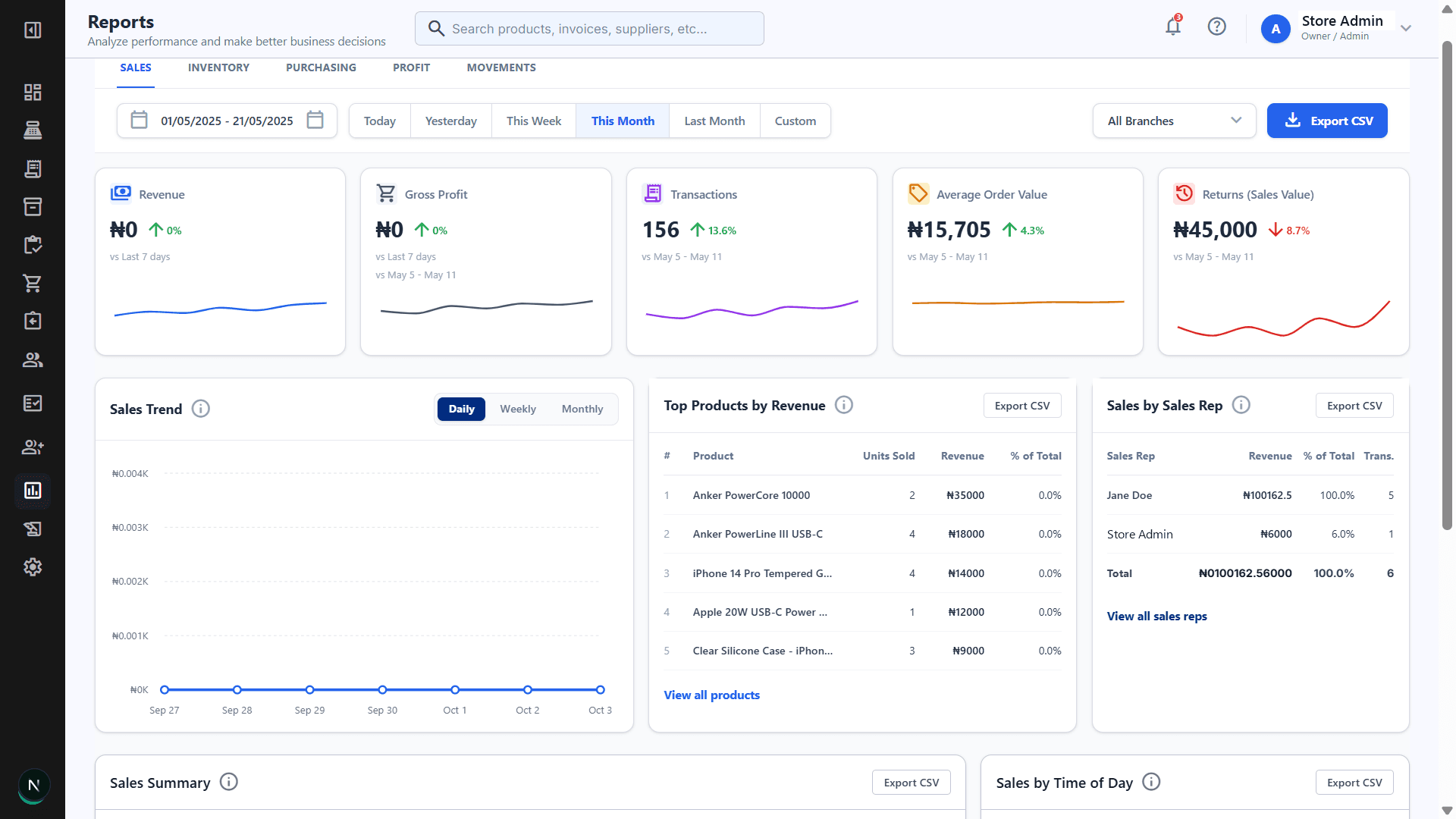Open the All Branches dropdown
This screenshot has width=1456, height=819.
[1174, 121]
